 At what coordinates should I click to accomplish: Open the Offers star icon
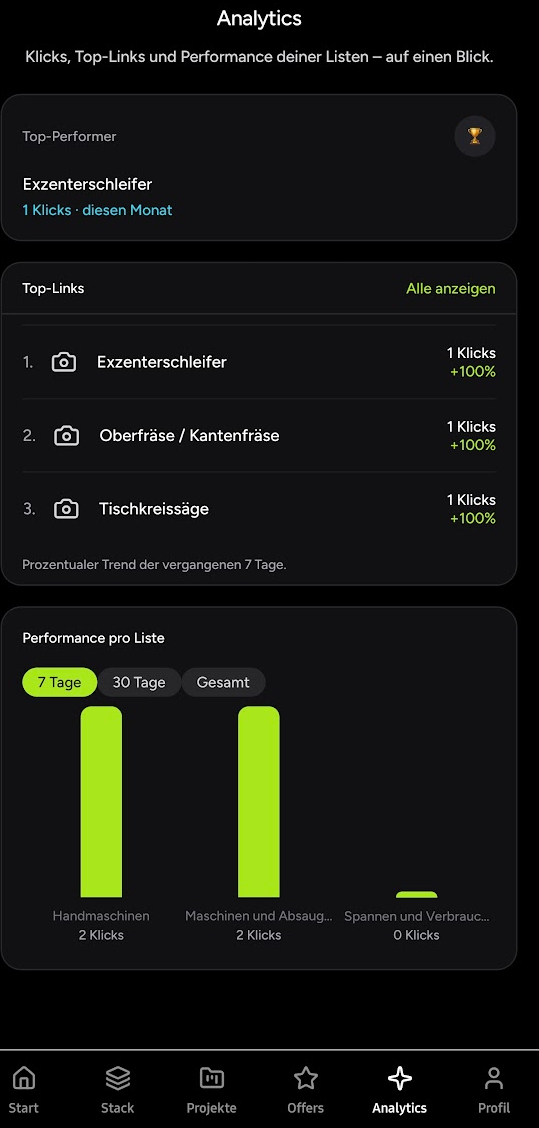[x=306, y=1078]
